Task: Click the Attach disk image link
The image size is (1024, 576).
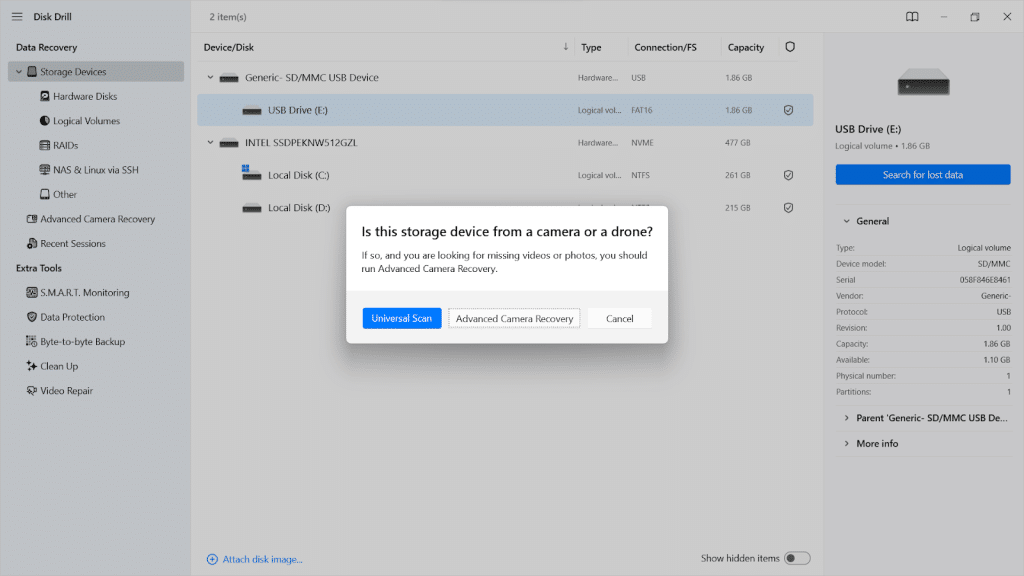Action: click(x=255, y=559)
